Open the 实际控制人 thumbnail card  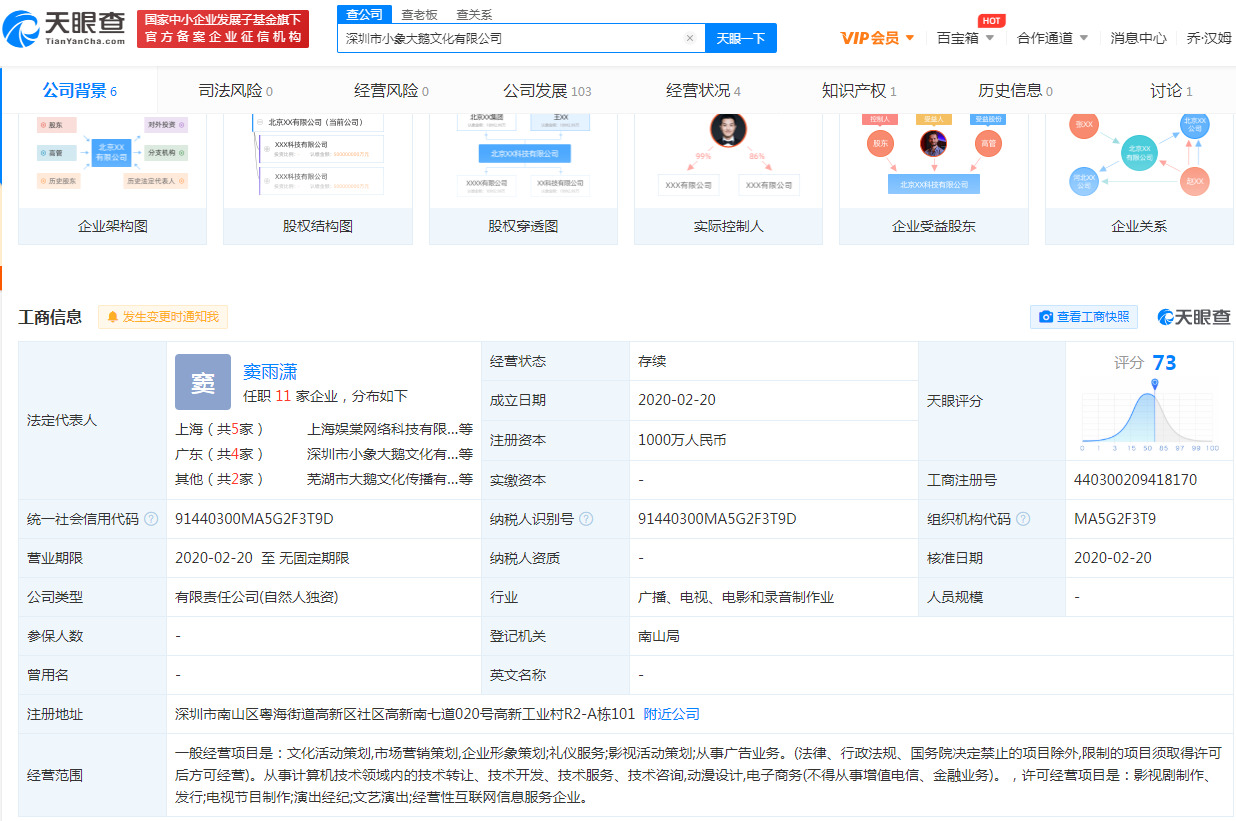pyautogui.click(x=728, y=180)
